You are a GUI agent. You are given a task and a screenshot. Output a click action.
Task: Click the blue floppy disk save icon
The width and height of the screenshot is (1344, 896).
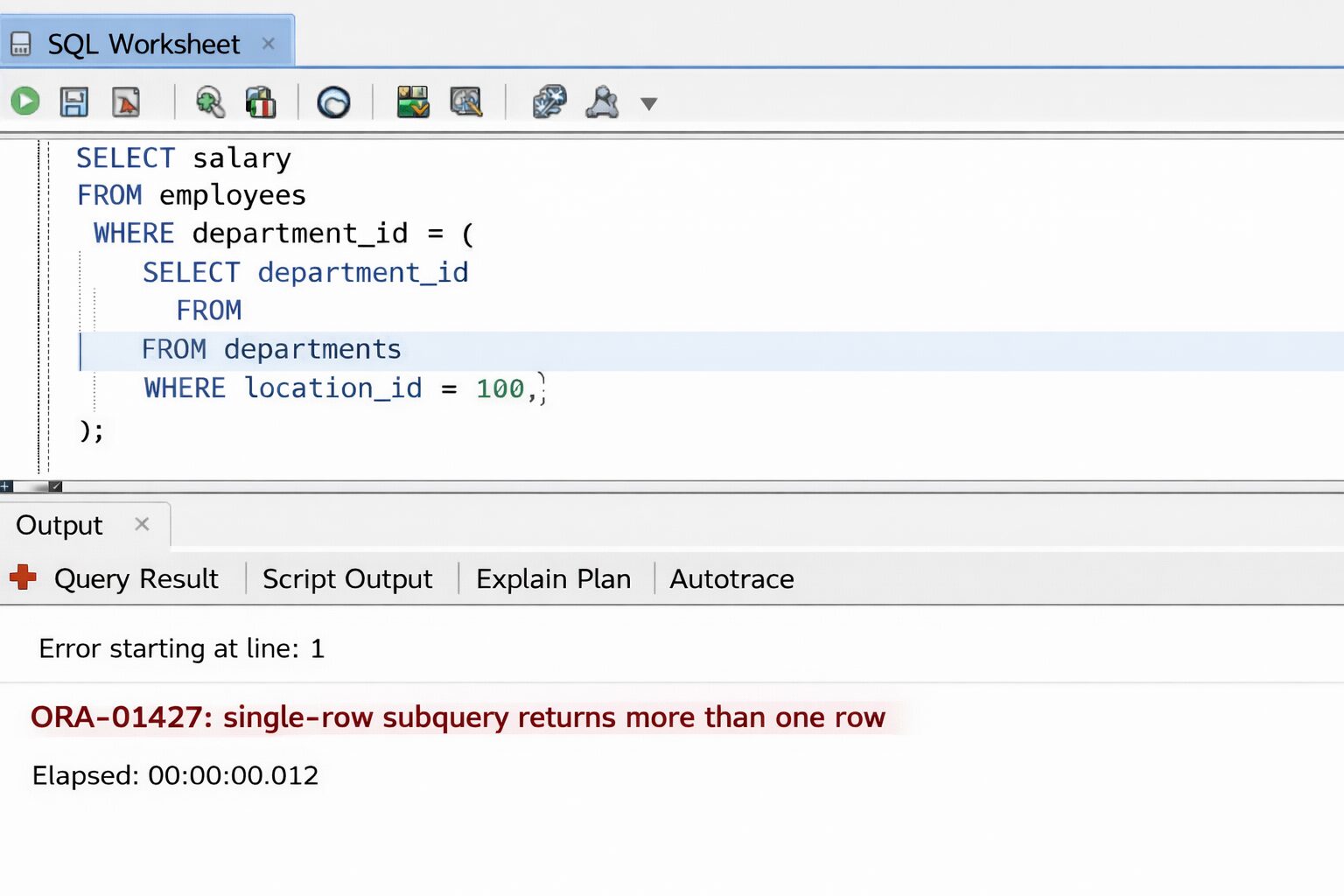coord(74,102)
